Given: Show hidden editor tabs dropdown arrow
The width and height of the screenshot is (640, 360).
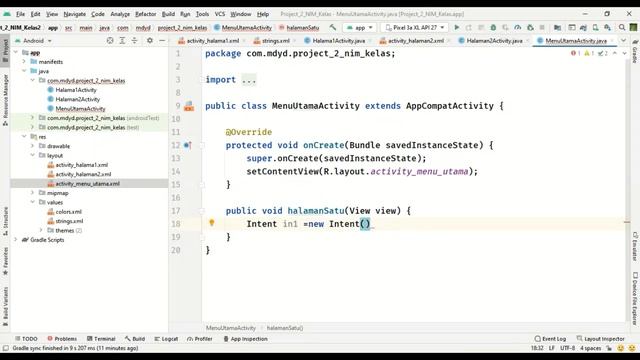Looking at the screenshot, I should coord(623,40).
